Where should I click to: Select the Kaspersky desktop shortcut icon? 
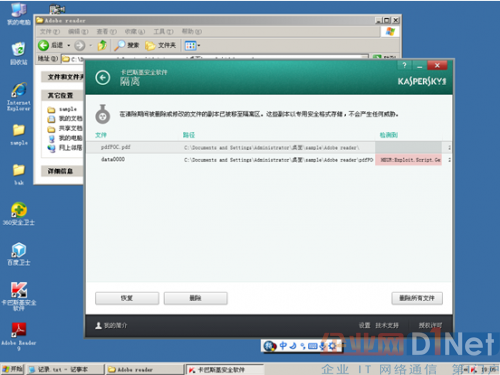pyautogui.click(x=19, y=296)
